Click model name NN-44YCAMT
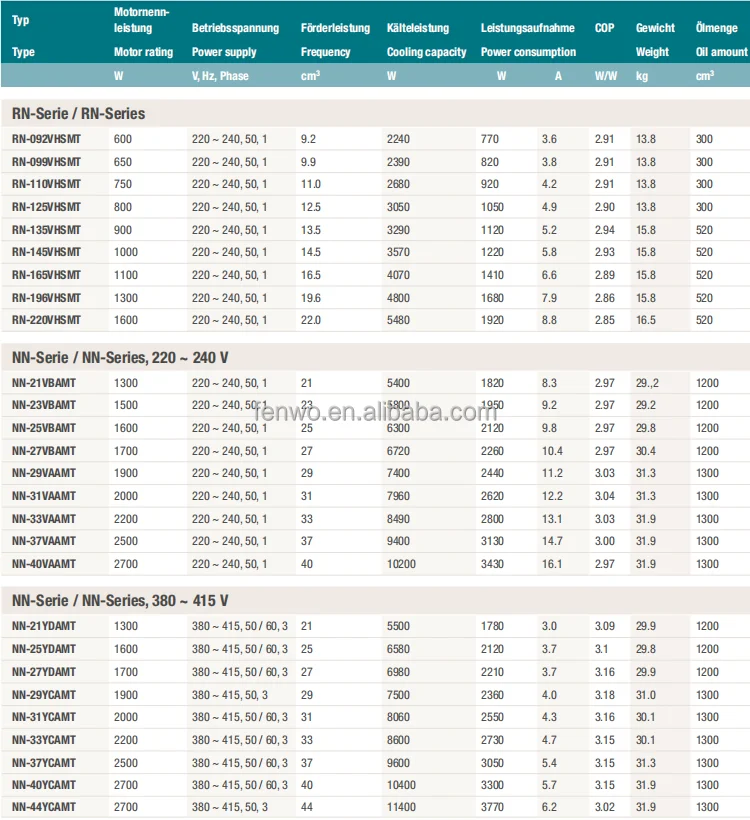 click(44, 807)
